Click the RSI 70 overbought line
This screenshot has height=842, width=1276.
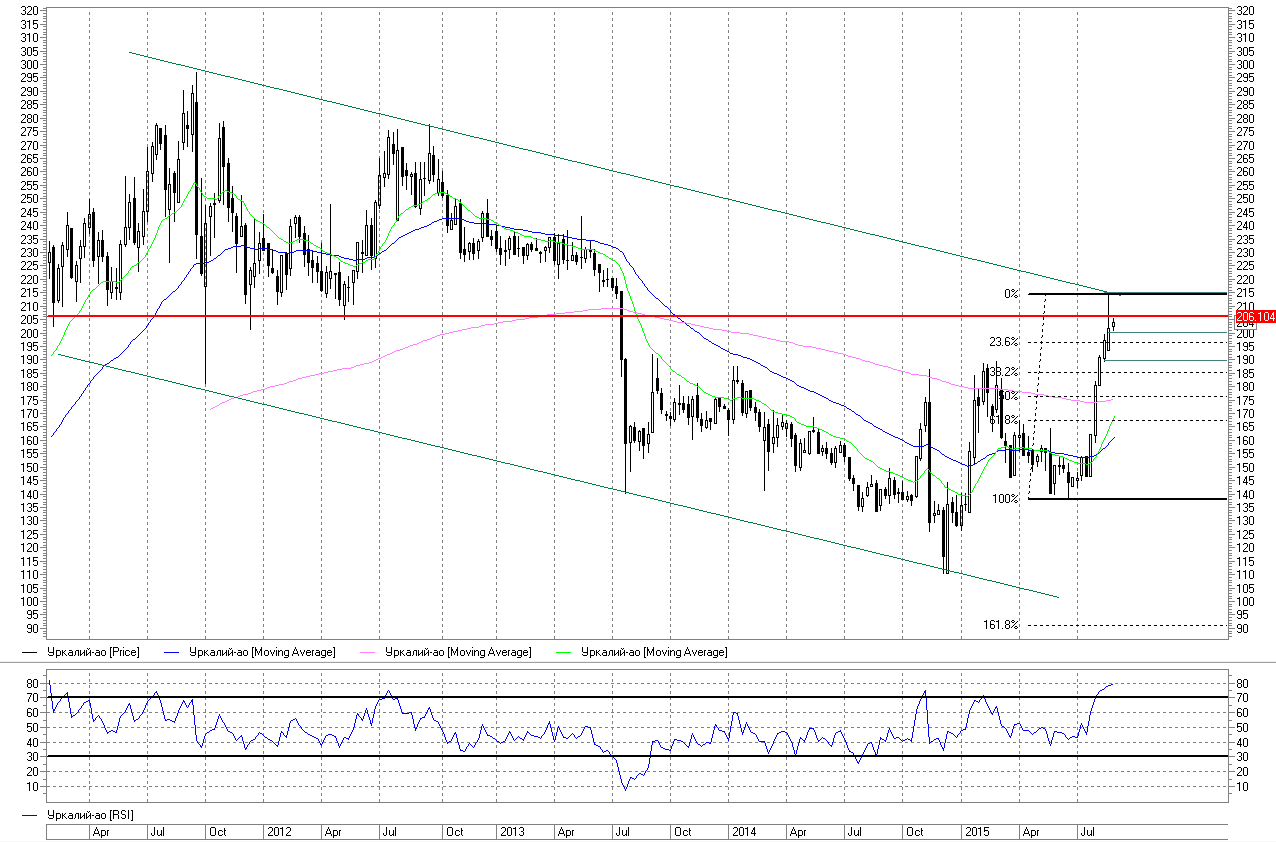(x=500, y=697)
